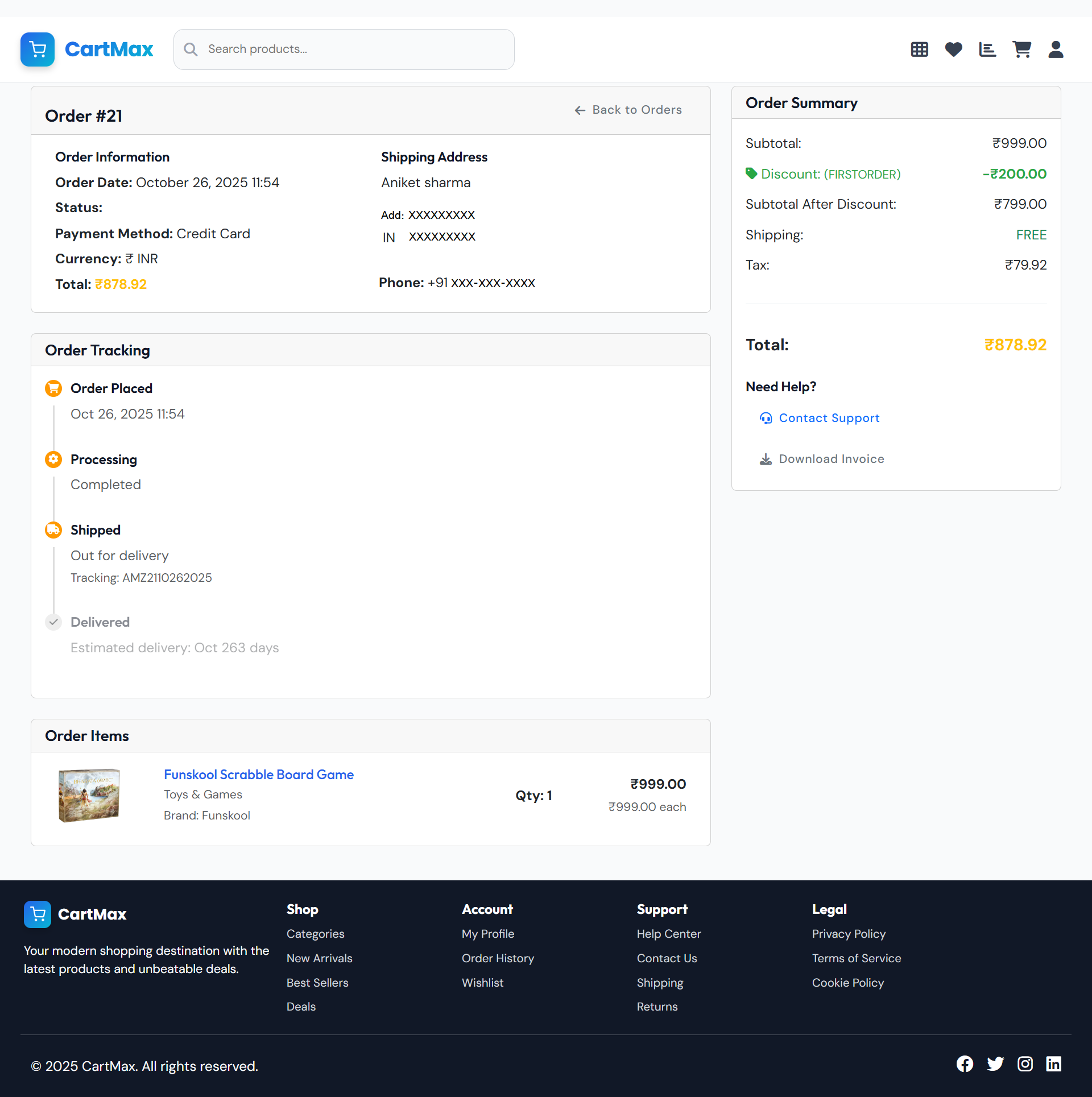The height and width of the screenshot is (1097, 1092).
Task: Click the Qty: 1 text
Action: (x=533, y=796)
